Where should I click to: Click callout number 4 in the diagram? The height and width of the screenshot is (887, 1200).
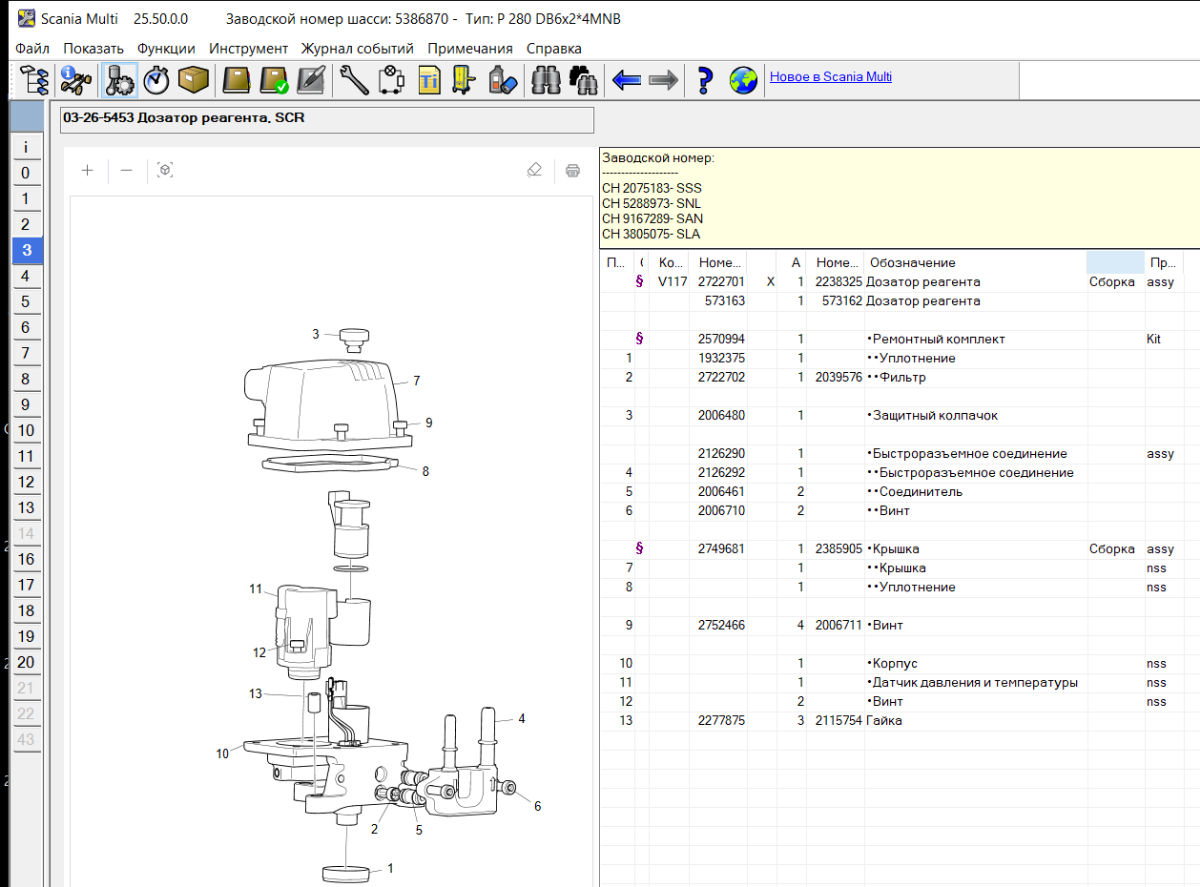tap(521, 718)
